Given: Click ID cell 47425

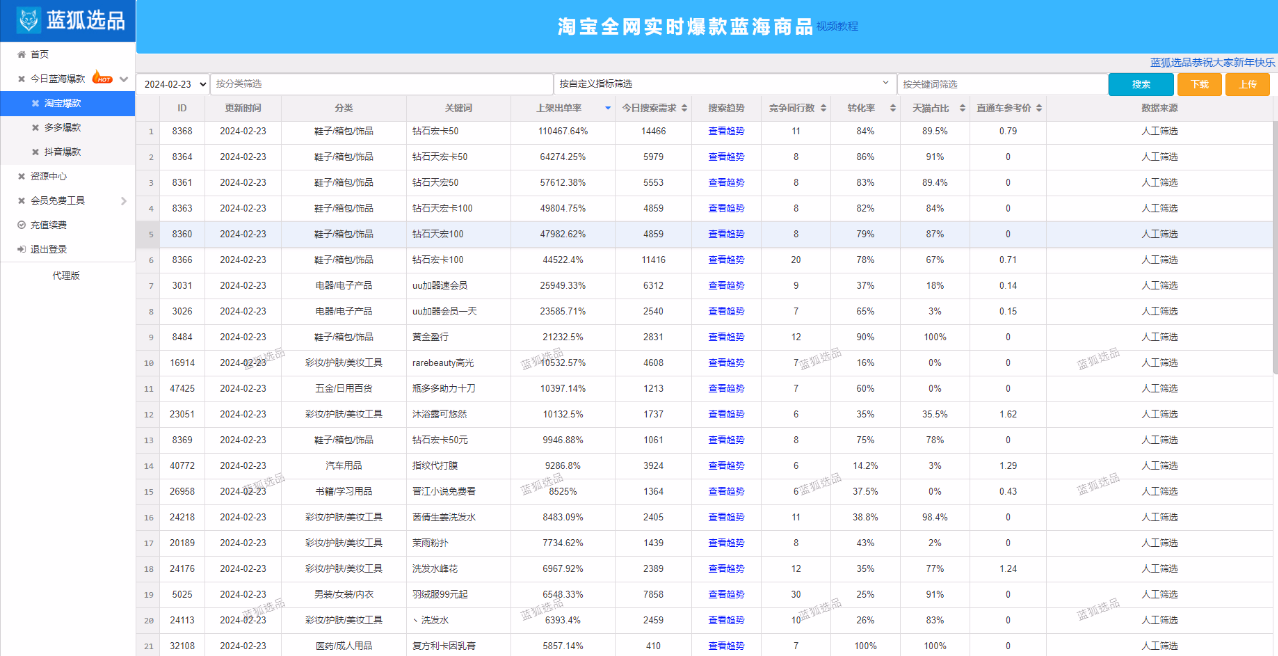Looking at the screenshot, I should [182, 388].
